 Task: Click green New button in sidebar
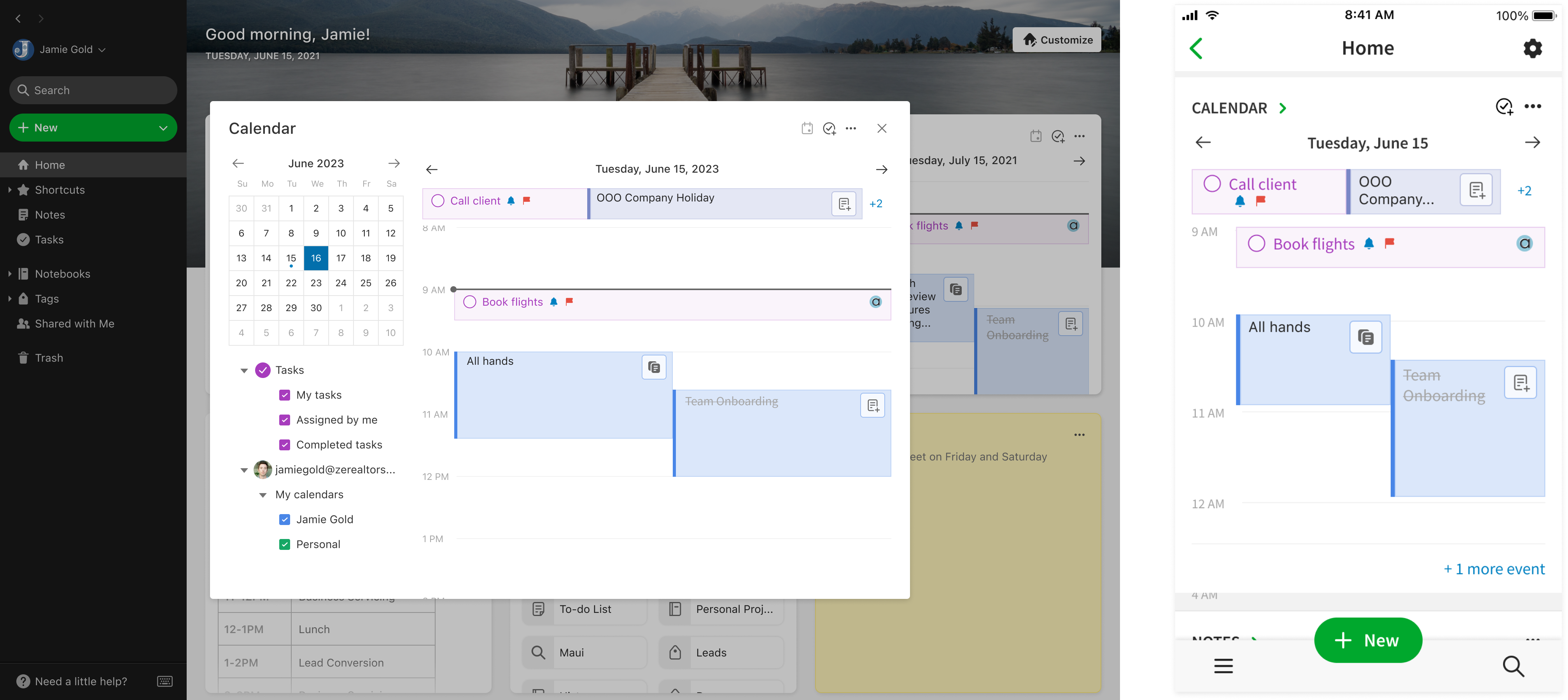click(93, 128)
